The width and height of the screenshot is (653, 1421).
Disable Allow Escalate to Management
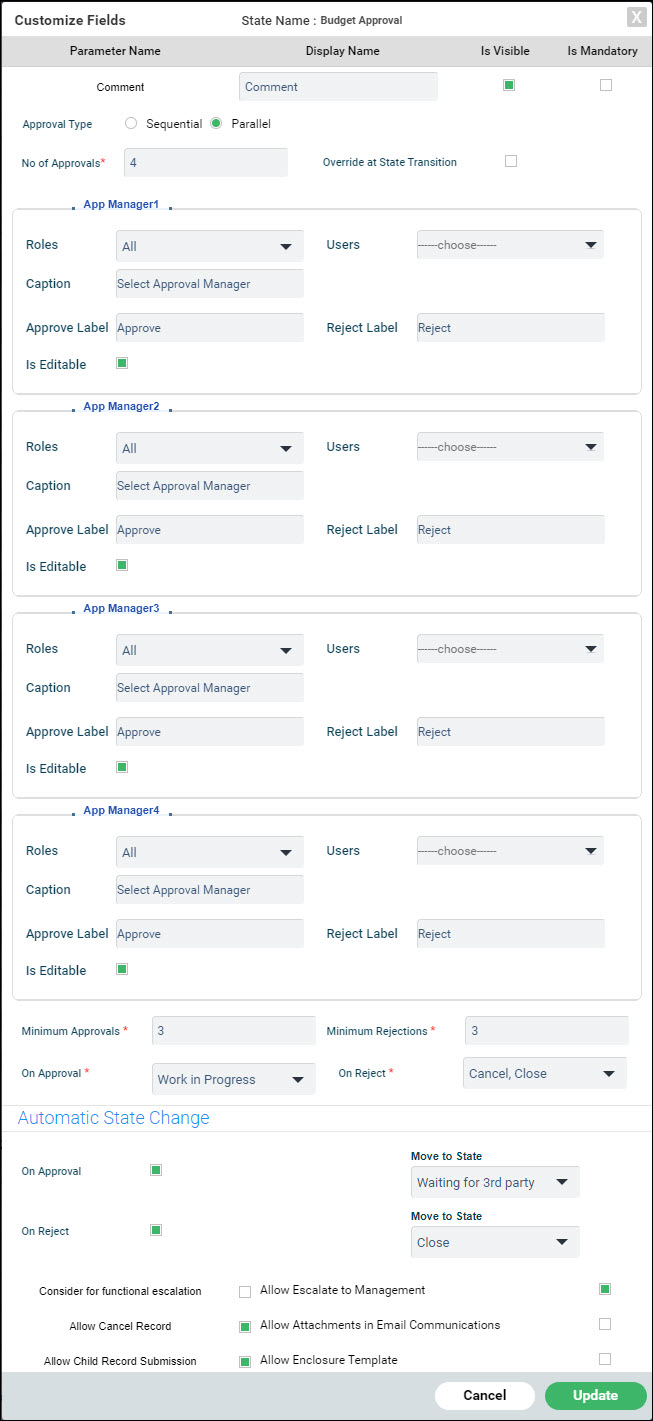click(x=604, y=1290)
